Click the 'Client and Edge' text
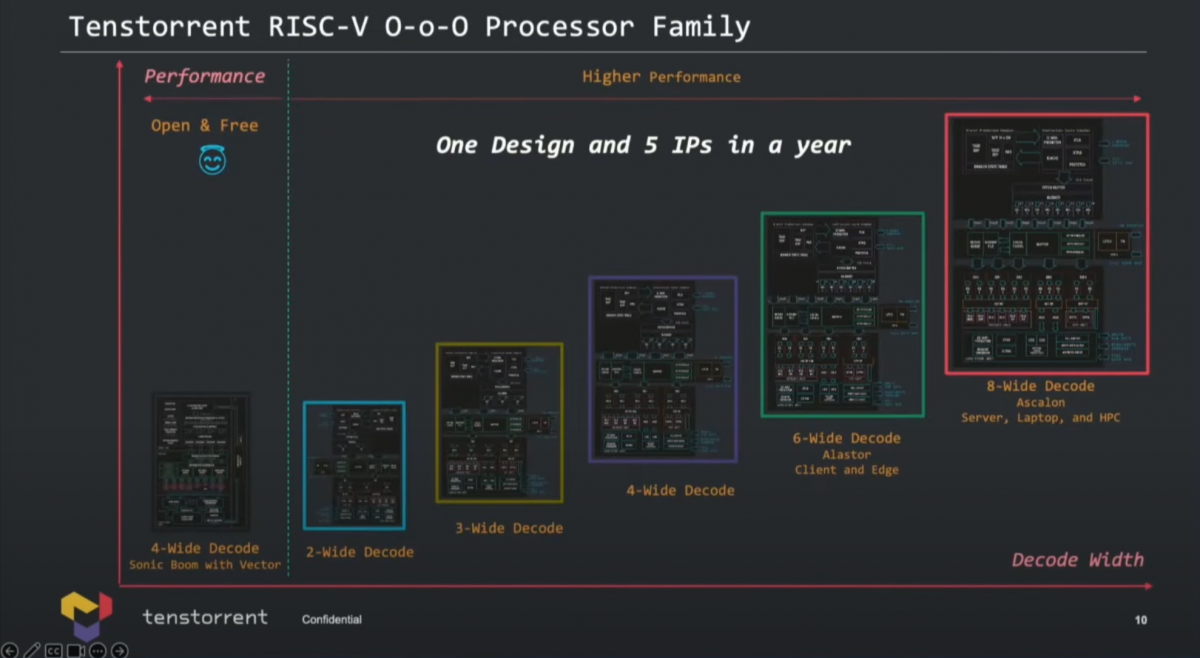This screenshot has height=658, width=1200. [x=847, y=470]
